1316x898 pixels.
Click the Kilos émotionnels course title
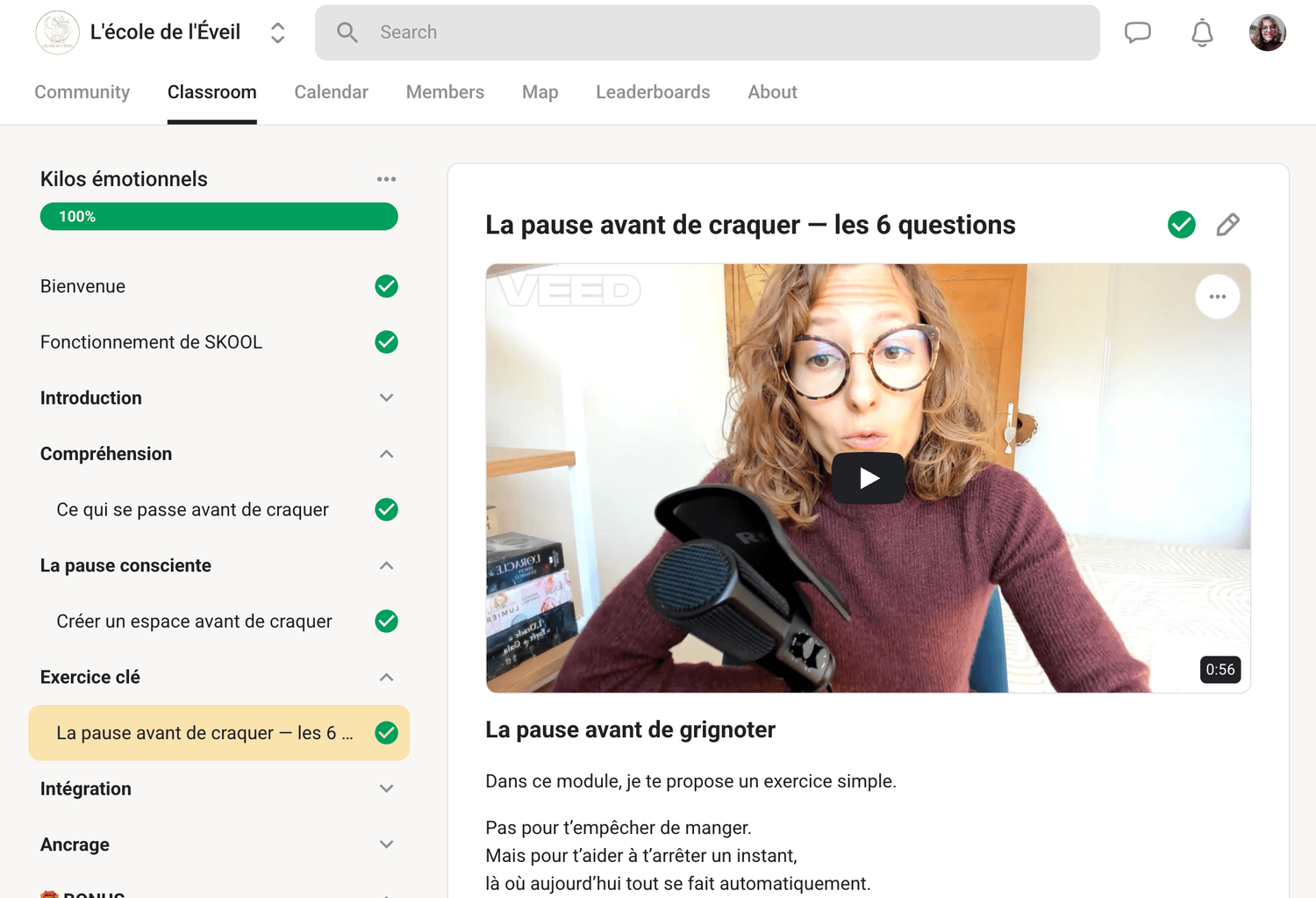pos(124,179)
